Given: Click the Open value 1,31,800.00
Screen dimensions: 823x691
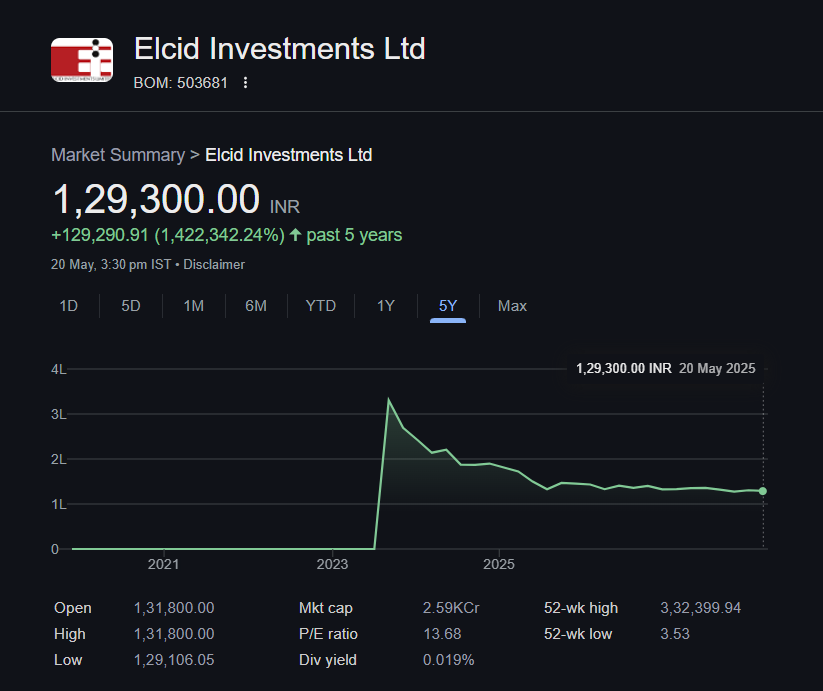Looking at the screenshot, I should click(174, 608).
